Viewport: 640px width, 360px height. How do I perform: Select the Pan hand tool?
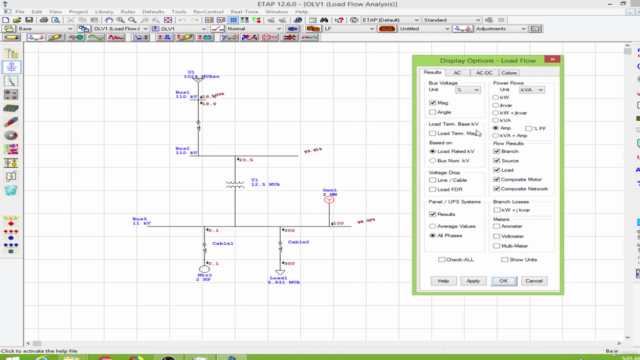[109, 20]
